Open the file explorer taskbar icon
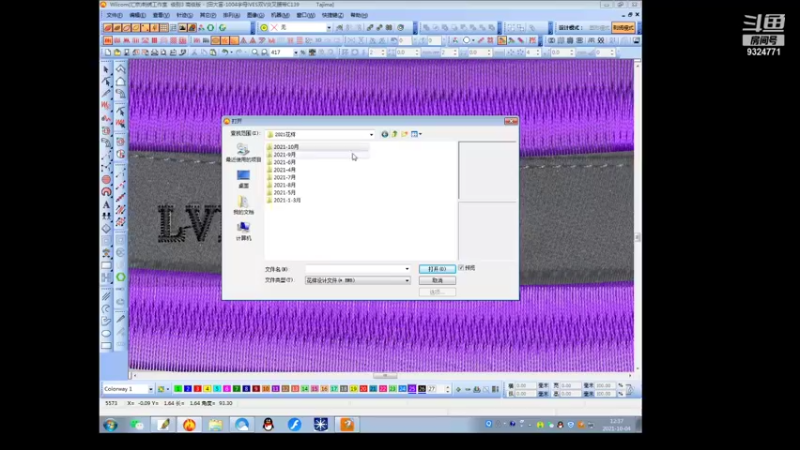 [215, 424]
